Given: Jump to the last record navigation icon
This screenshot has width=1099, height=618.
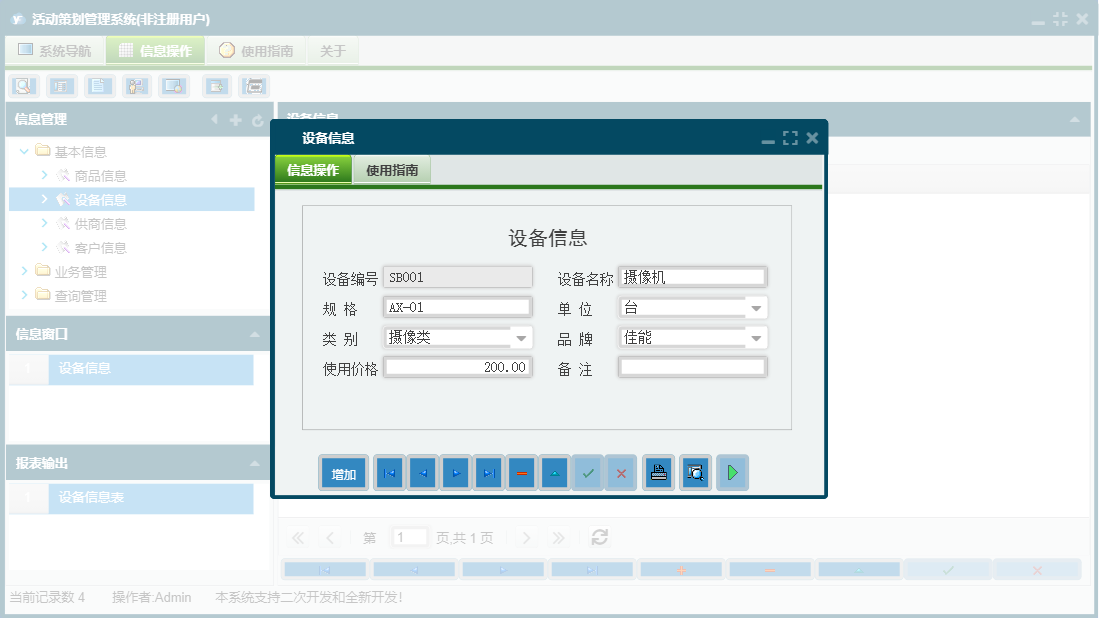Looking at the screenshot, I should coord(488,472).
